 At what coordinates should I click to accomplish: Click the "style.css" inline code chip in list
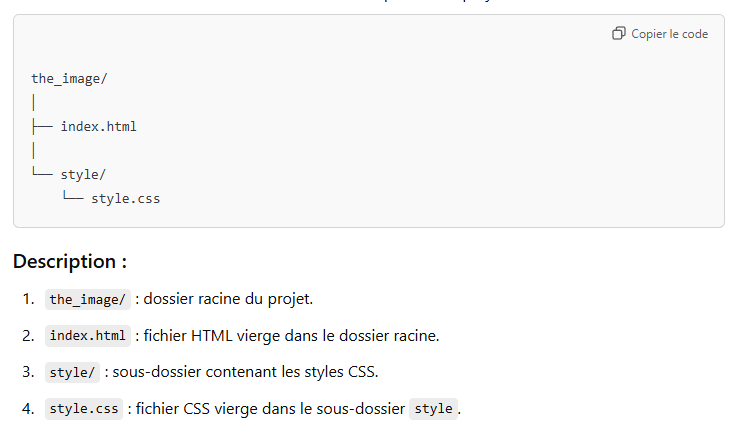tap(84, 409)
